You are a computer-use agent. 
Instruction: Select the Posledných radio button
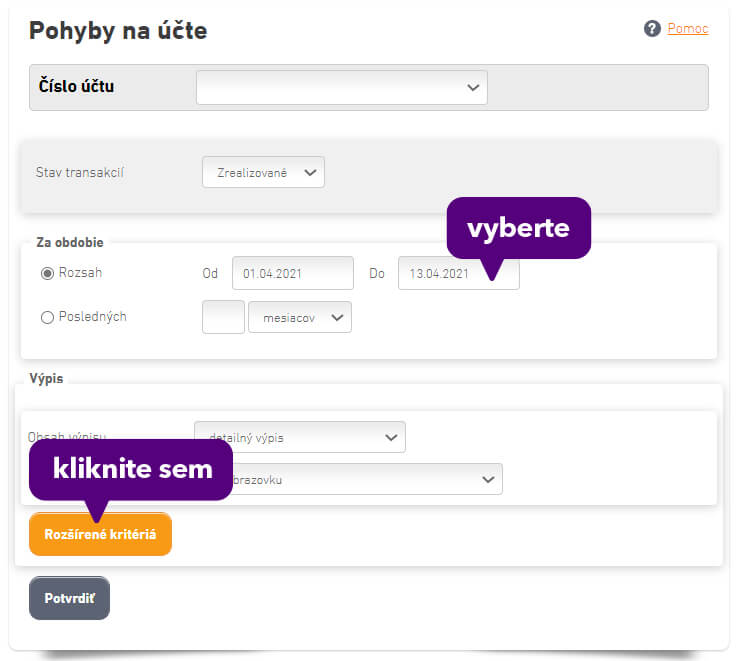click(x=47, y=317)
